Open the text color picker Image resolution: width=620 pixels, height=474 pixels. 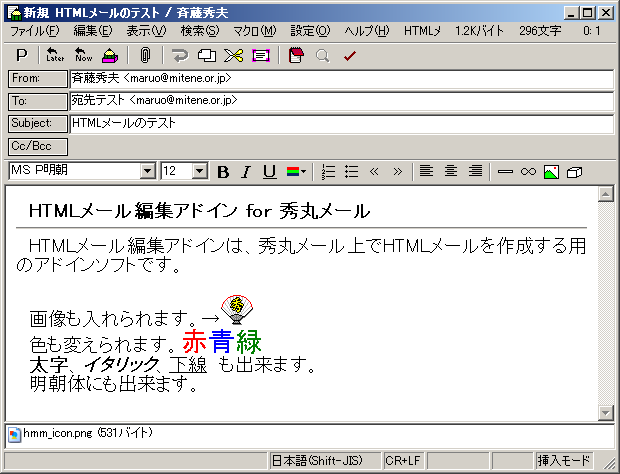(296, 172)
